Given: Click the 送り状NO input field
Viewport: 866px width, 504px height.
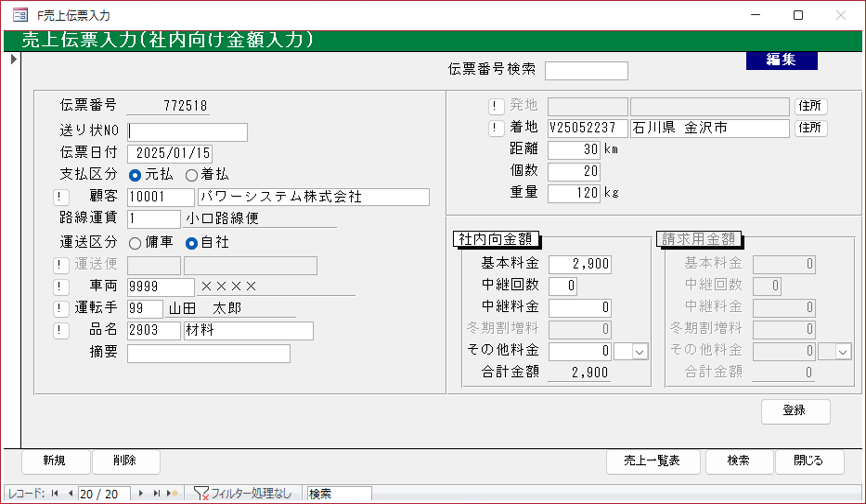Looking at the screenshot, I should coord(187,132).
